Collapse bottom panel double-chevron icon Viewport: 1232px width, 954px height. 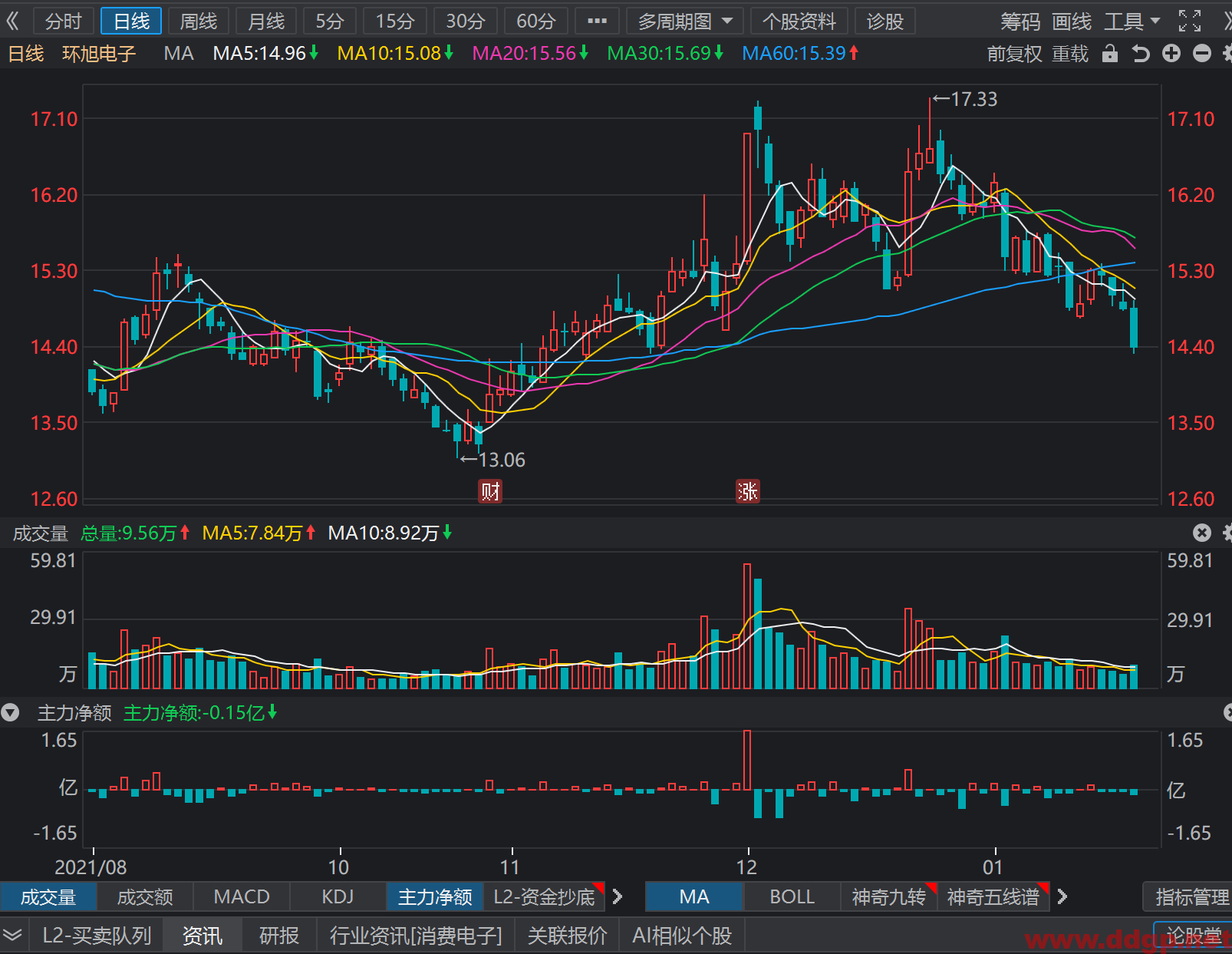[x=13, y=936]
